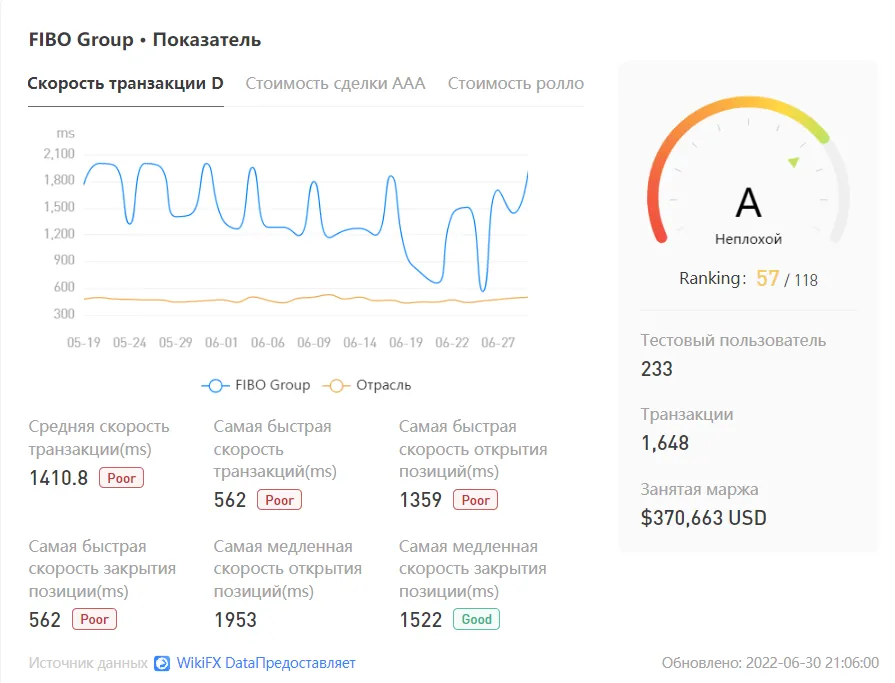Click the 05-19 date on chart axis
Screen dimensions: 895x683
(x=84, y=342)
